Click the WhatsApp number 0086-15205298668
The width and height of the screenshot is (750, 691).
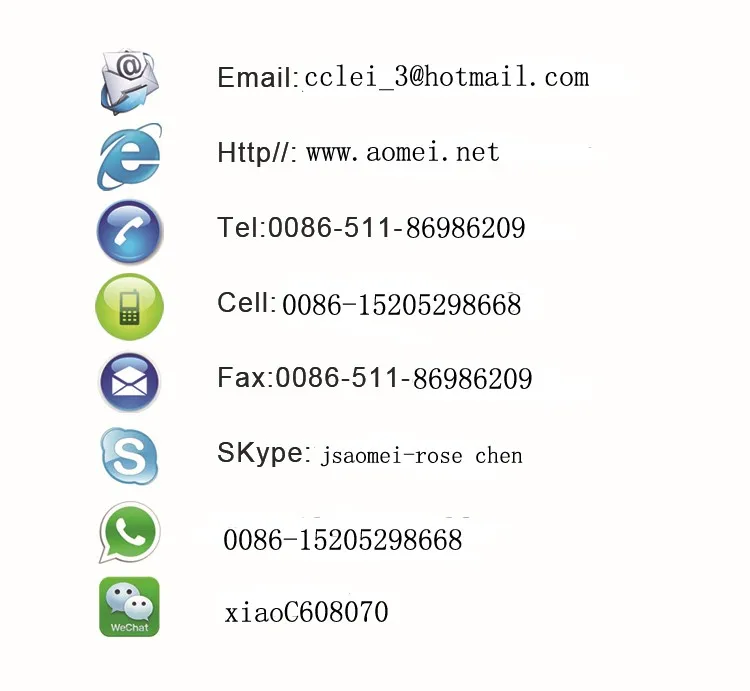pyautogui.click(x=342, y=540)
